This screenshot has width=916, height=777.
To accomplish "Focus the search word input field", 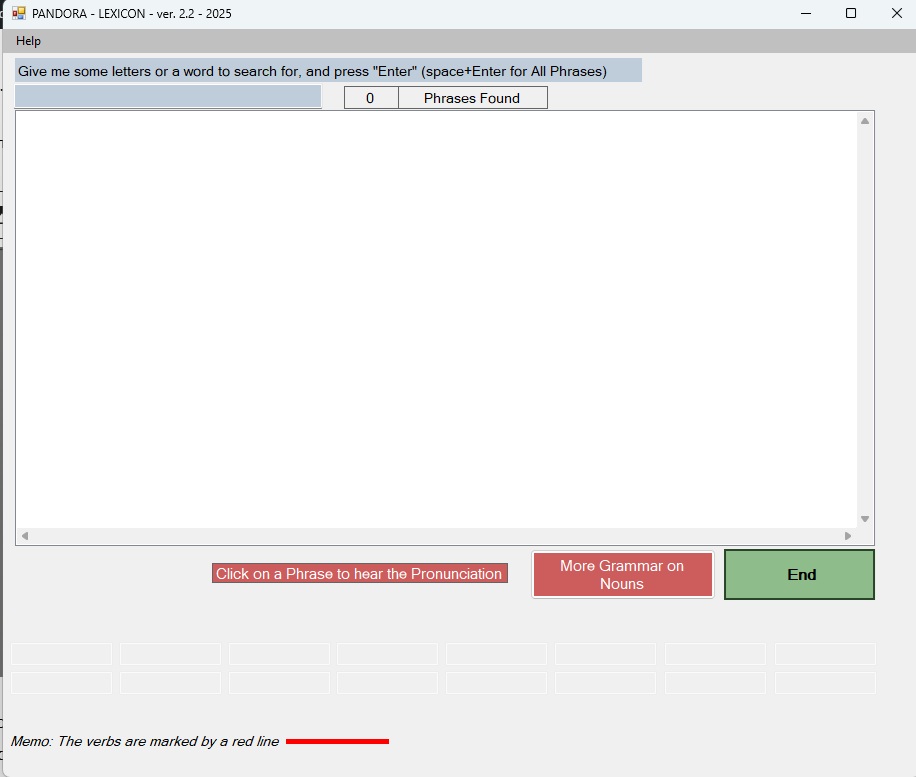I will coord(168,97).
